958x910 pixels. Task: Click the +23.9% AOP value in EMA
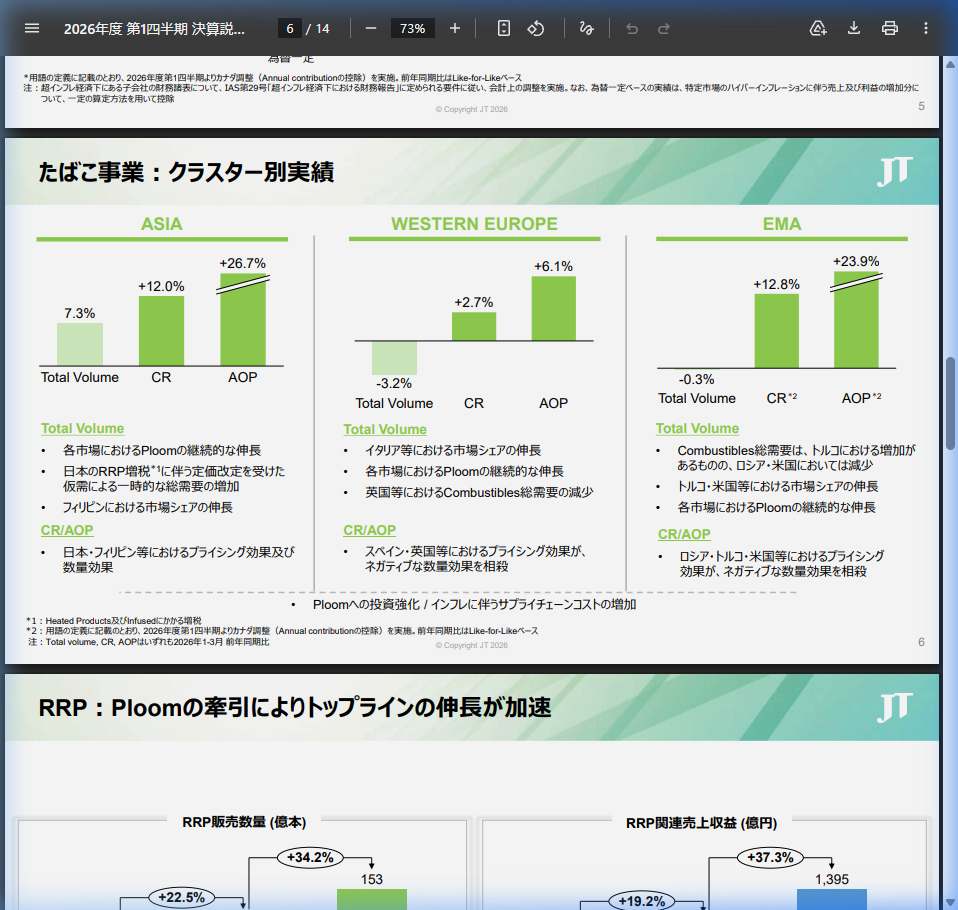click(x=856, y=261)
